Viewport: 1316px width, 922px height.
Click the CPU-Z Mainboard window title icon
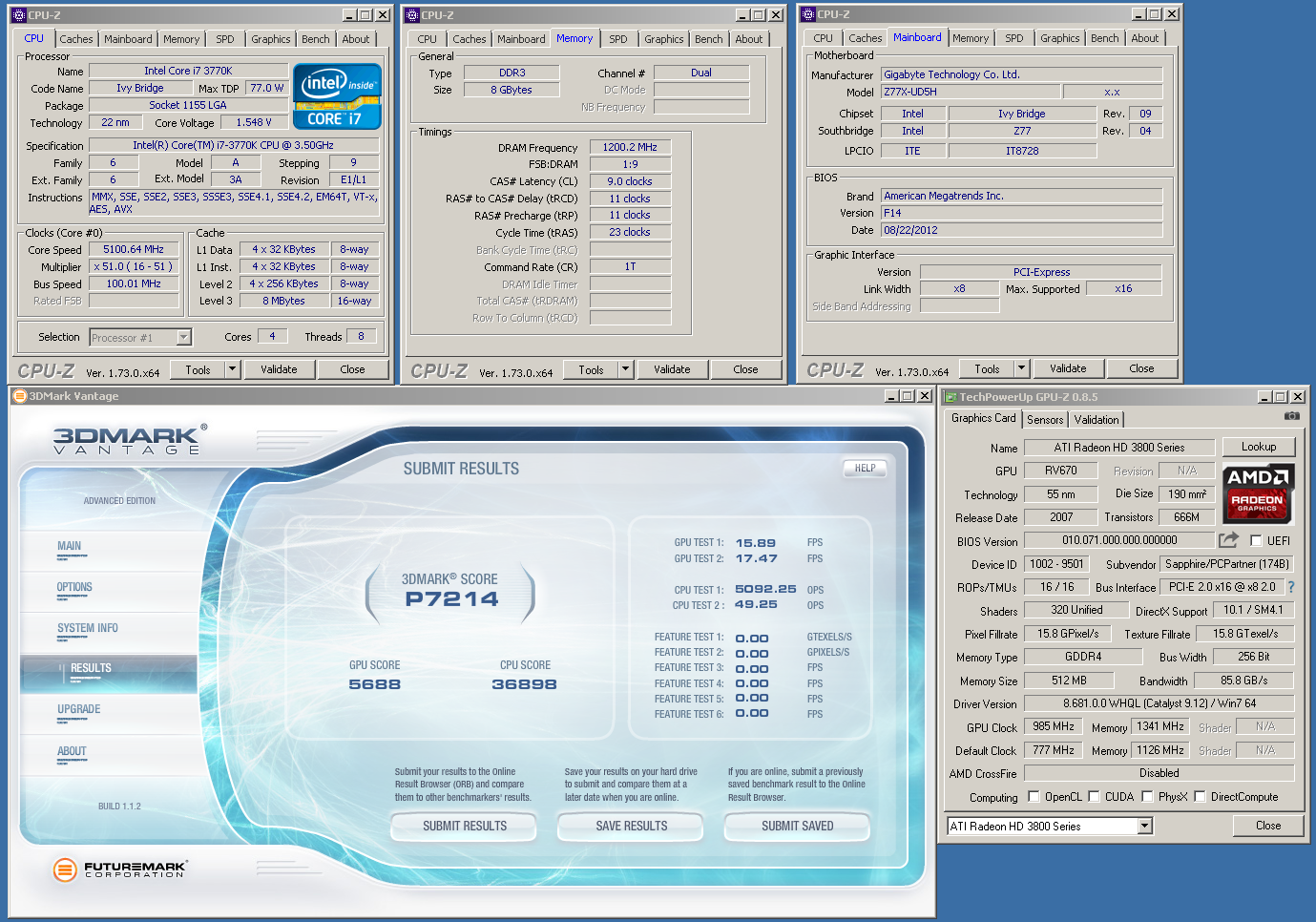tap(807, 14)
